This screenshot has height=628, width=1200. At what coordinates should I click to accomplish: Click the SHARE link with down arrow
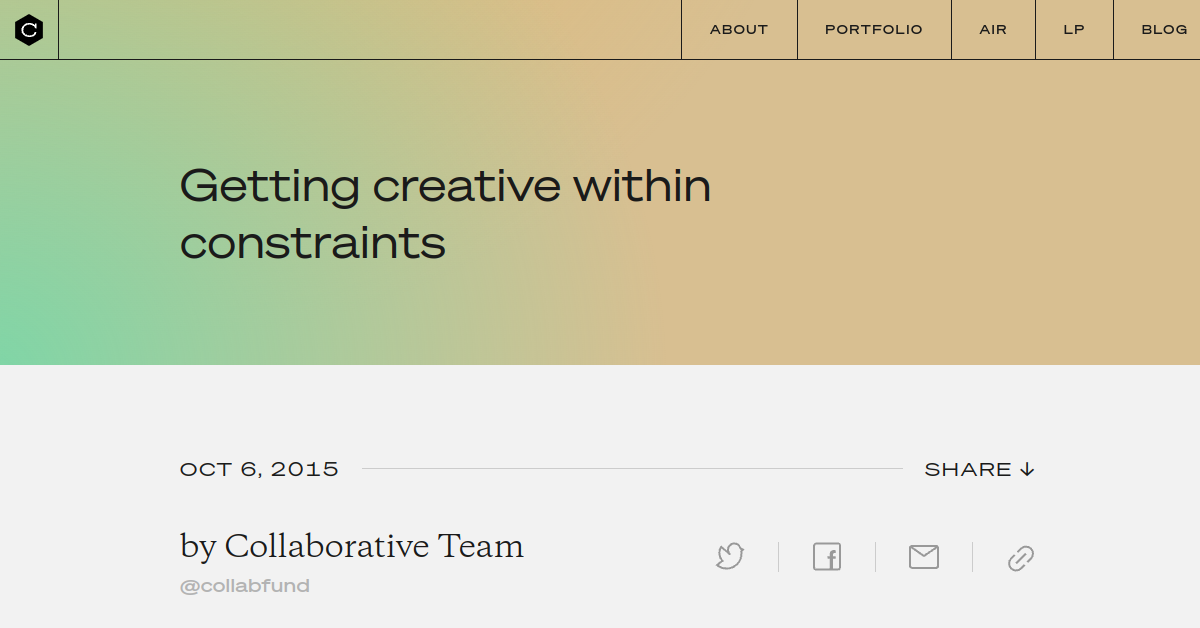pos(978,468)
